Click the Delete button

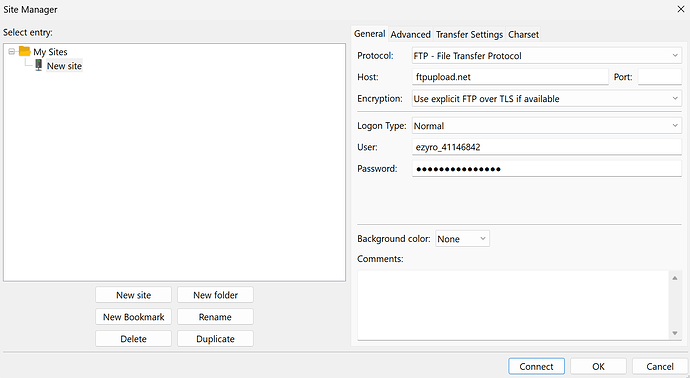point(133,339)
